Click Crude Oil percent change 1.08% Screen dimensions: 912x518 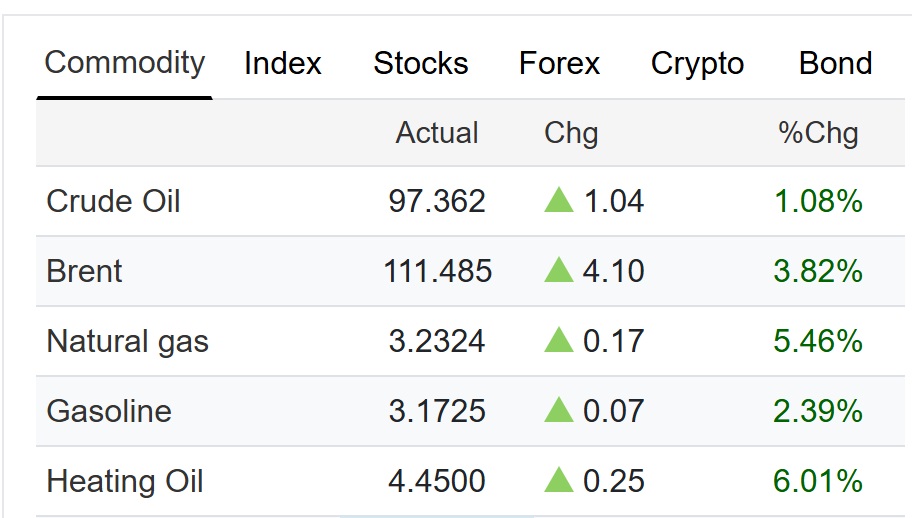[x=818, y=201]
